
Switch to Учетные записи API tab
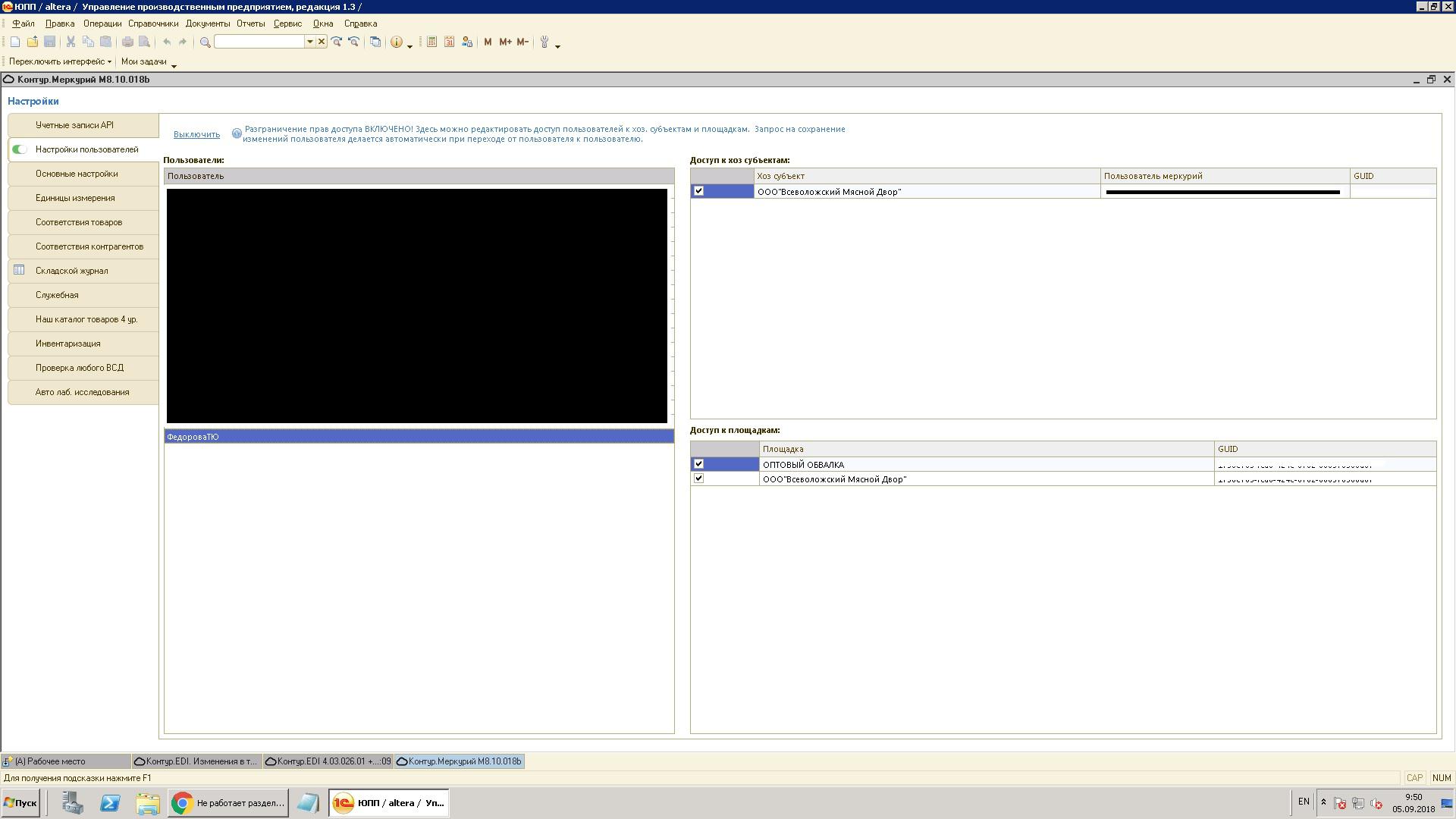(x=83, y=125)
